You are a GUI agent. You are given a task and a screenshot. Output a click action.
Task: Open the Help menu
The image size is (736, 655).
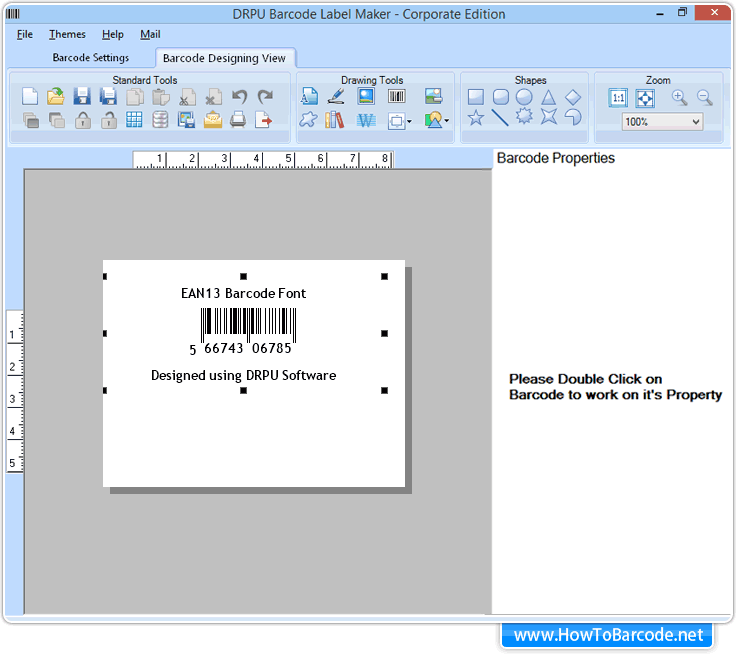pyautogui.click(x=113, y=34)
